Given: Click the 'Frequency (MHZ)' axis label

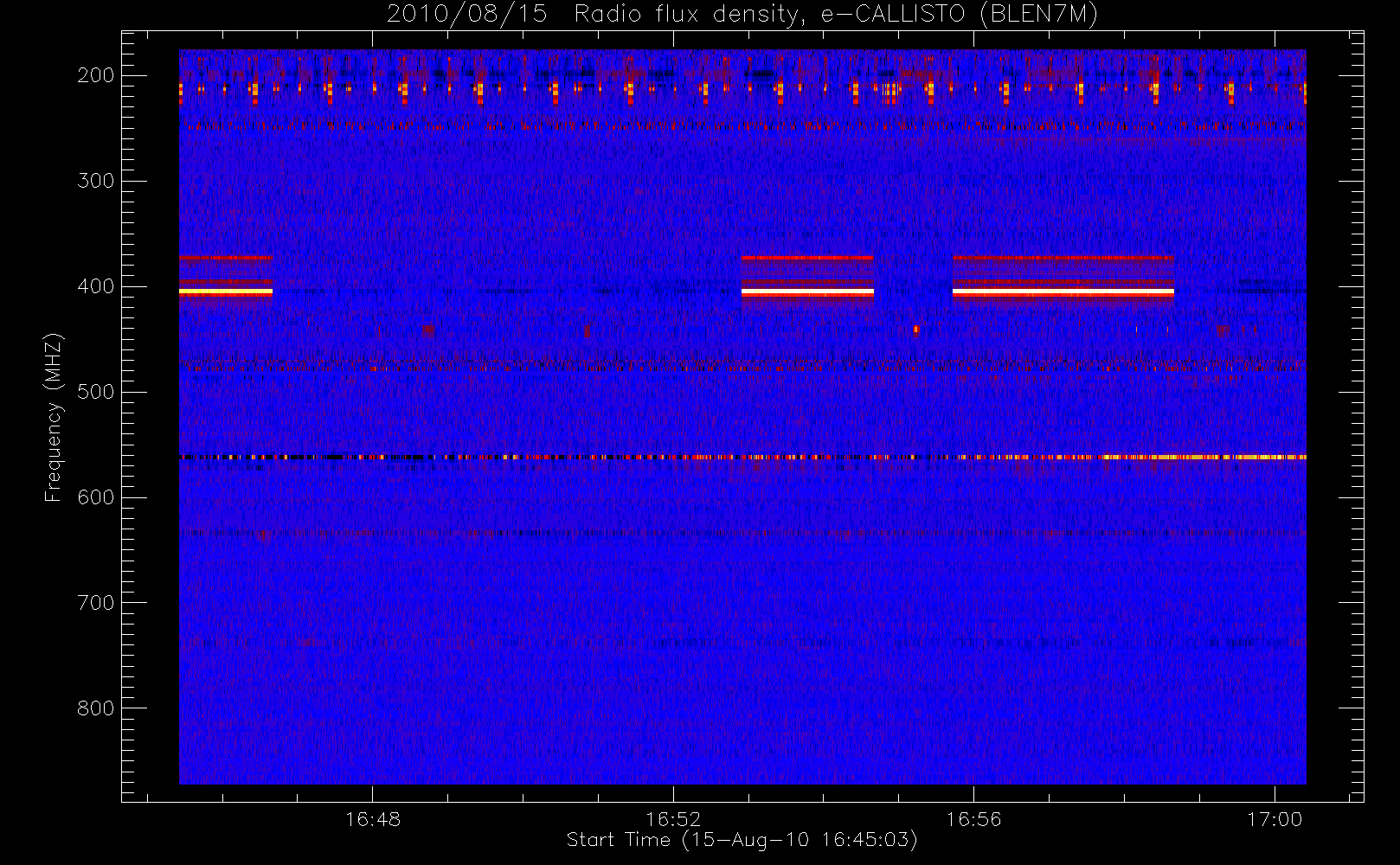Looking at the screenshot, I should point(54,417).
